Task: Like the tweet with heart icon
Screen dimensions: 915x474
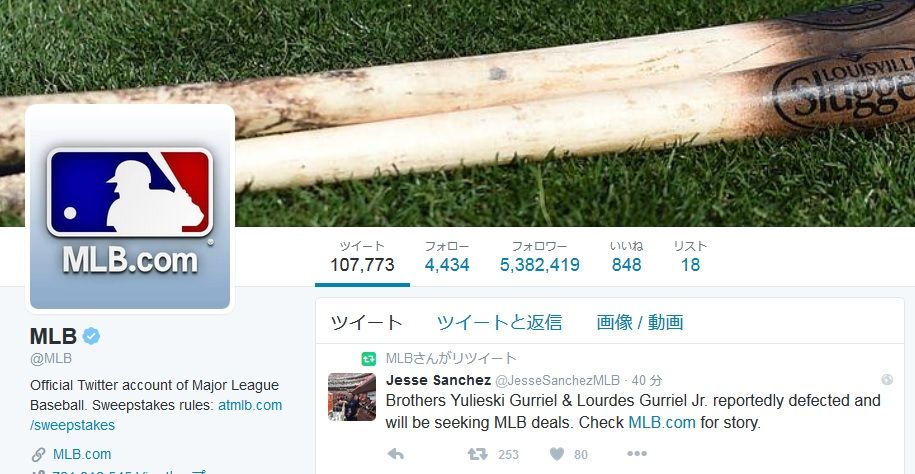Action: click(557, 454)
